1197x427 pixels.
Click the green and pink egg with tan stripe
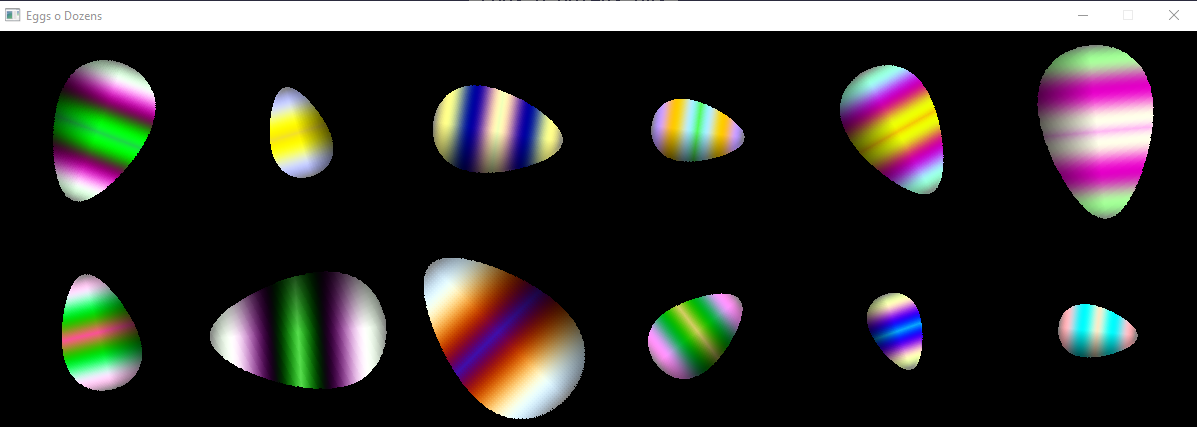(x=695, y=336)
